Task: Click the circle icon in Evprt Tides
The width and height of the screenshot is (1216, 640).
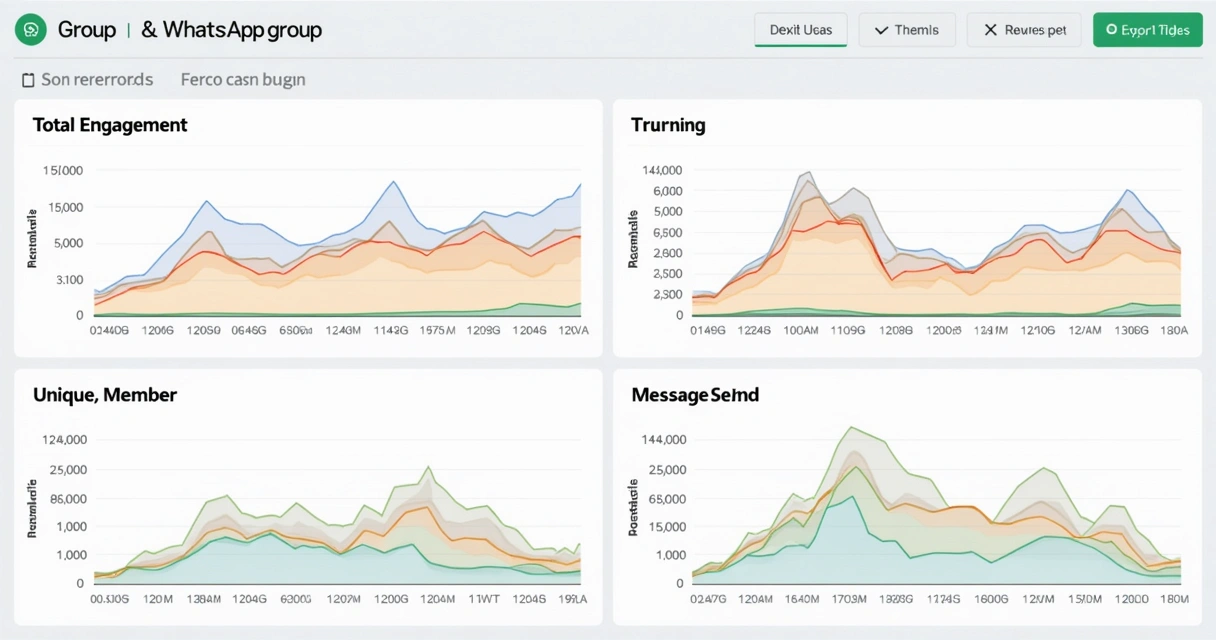Action: pyautogui.click(x=1111, y=30)
